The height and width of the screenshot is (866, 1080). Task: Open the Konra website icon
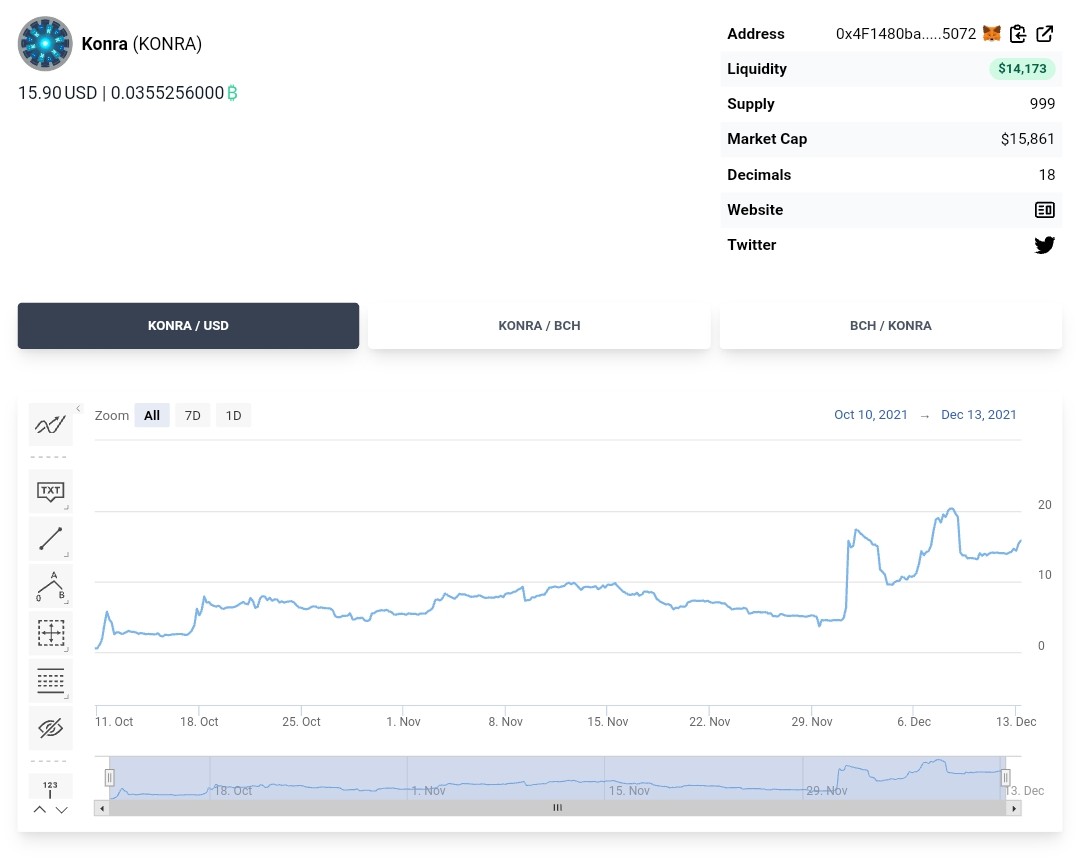pos(1044,210)
